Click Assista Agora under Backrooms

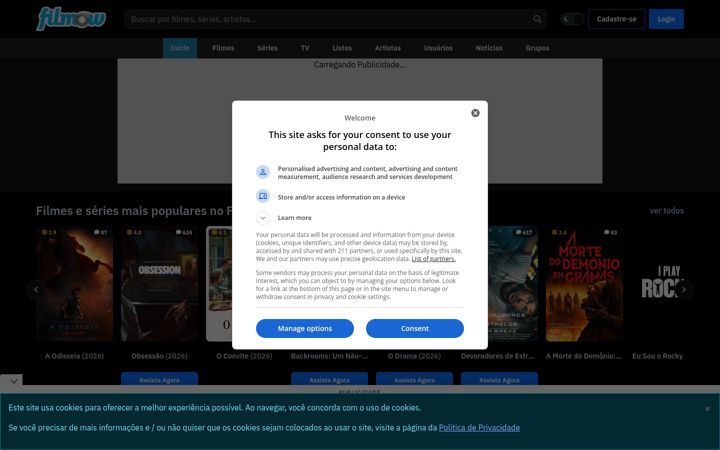[x=329, y=380]
